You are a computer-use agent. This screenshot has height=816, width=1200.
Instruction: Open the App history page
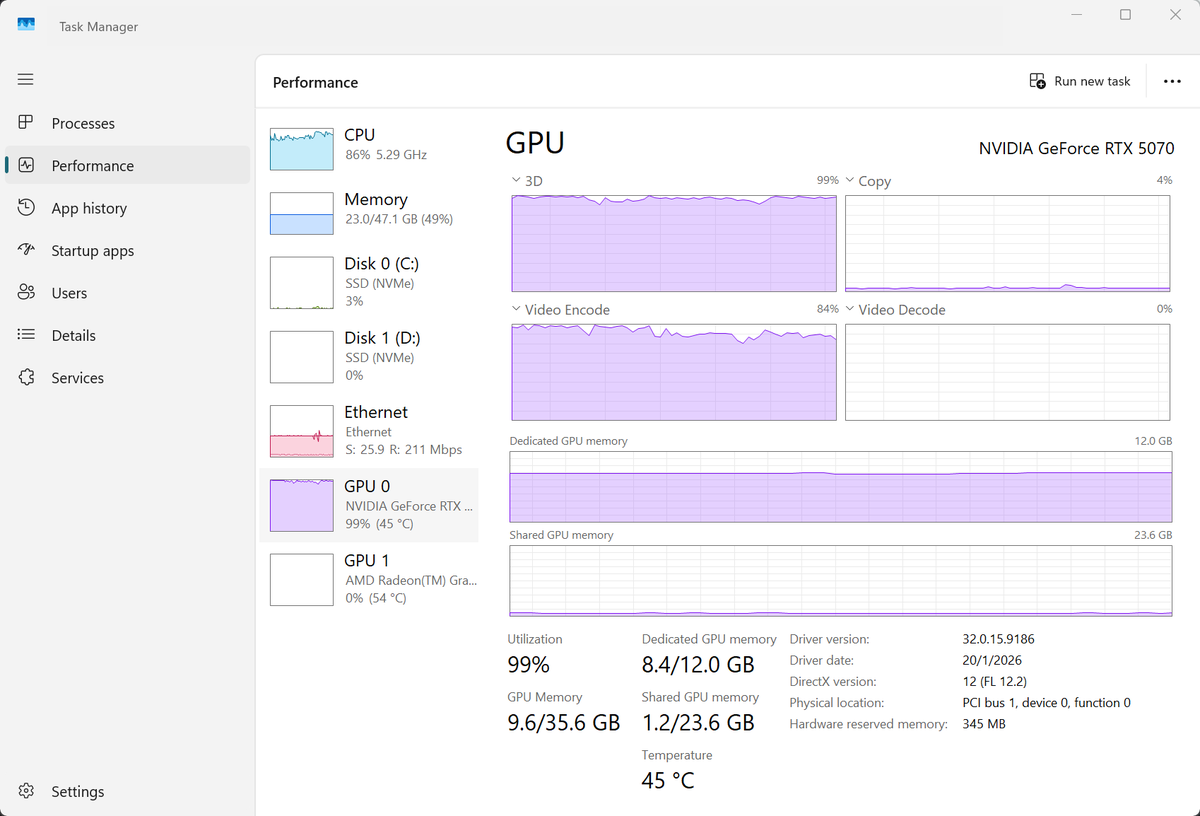click(x=127, y=208)
